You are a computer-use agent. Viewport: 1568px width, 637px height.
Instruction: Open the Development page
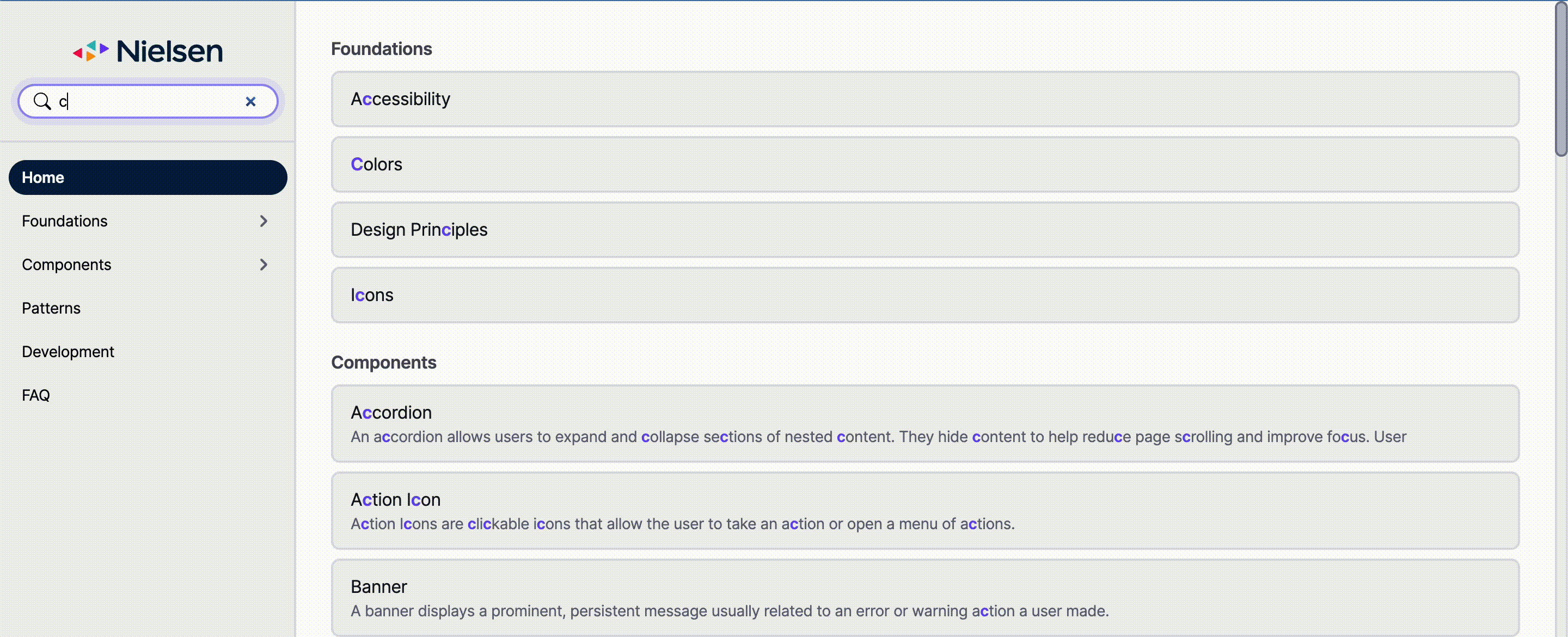[x=68, y=352]
